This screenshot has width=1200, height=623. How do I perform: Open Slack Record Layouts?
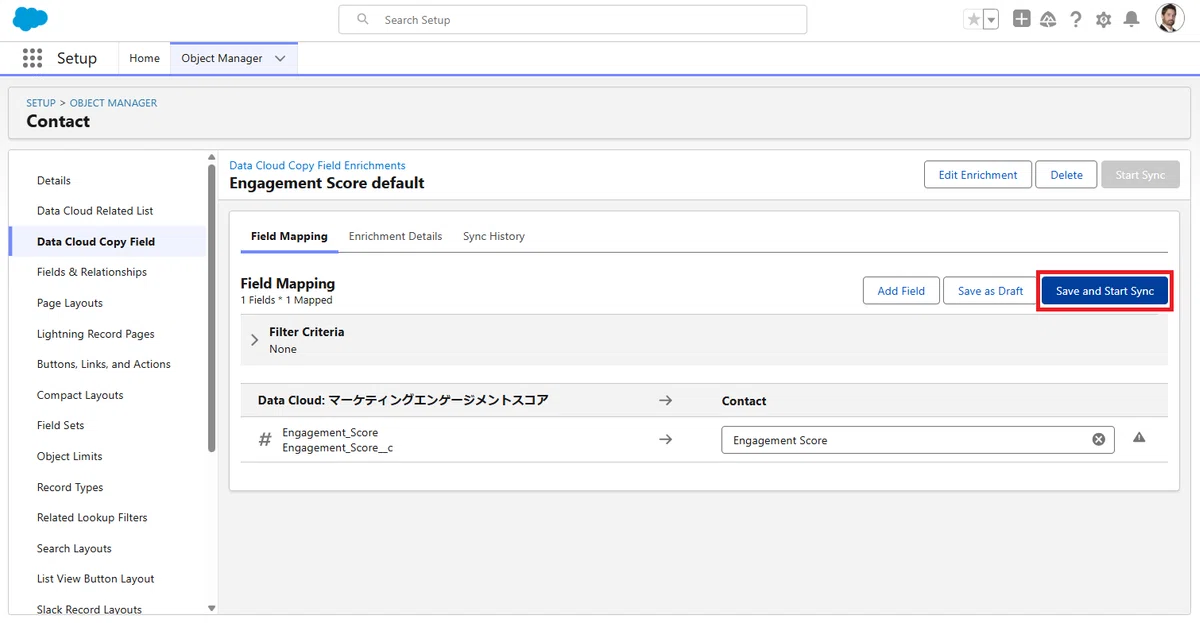pos(89,609)
